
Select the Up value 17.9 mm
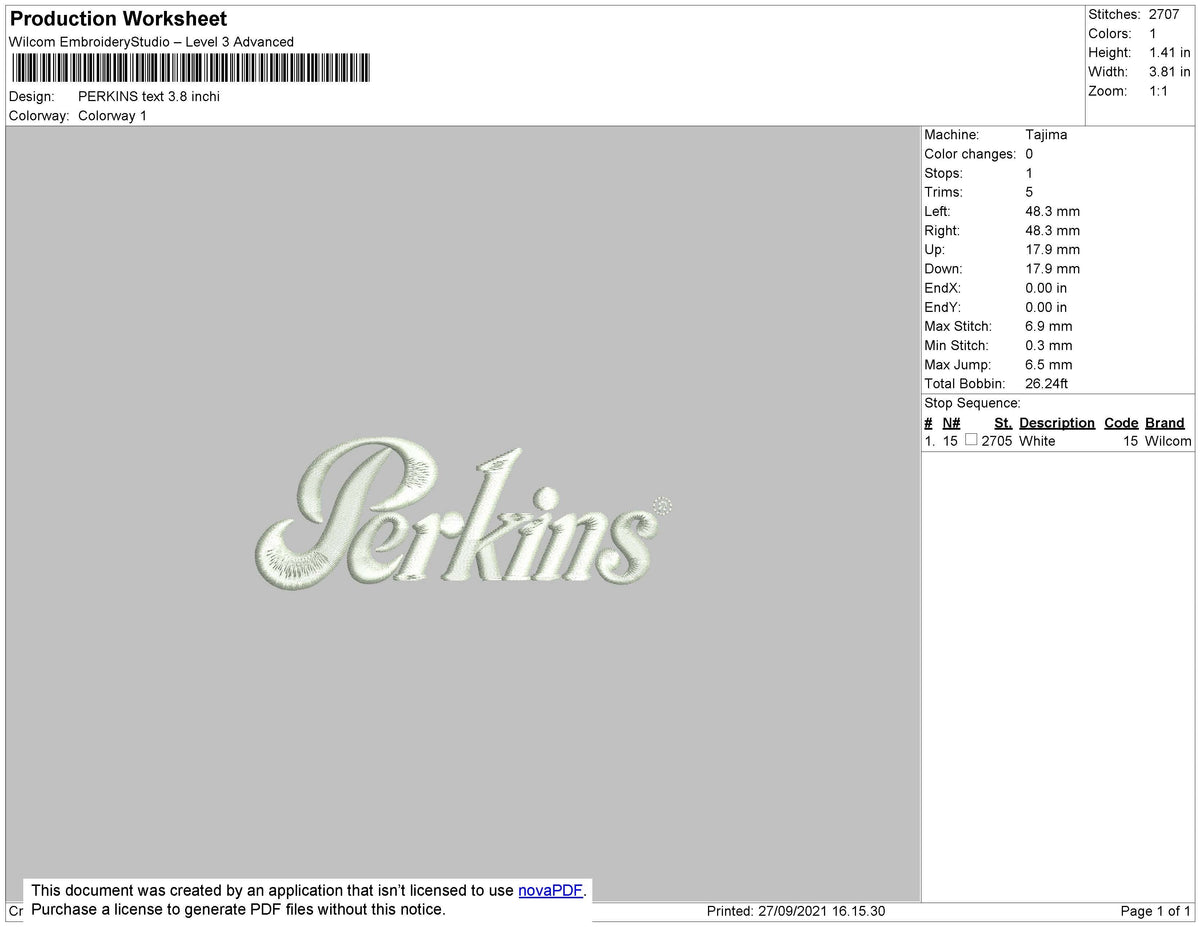point(1052,250)
